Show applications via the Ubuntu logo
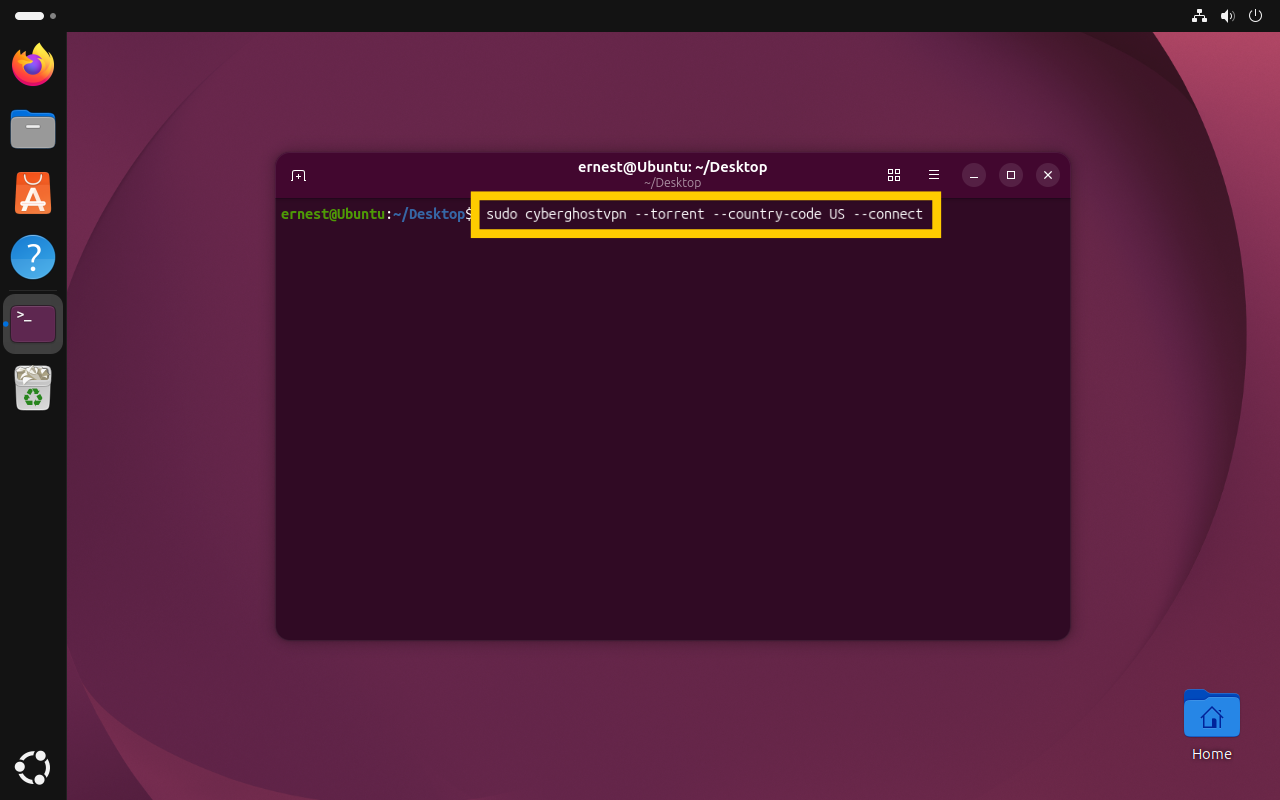Viewport: 1280px width, 800px height. tap(33, 767)
